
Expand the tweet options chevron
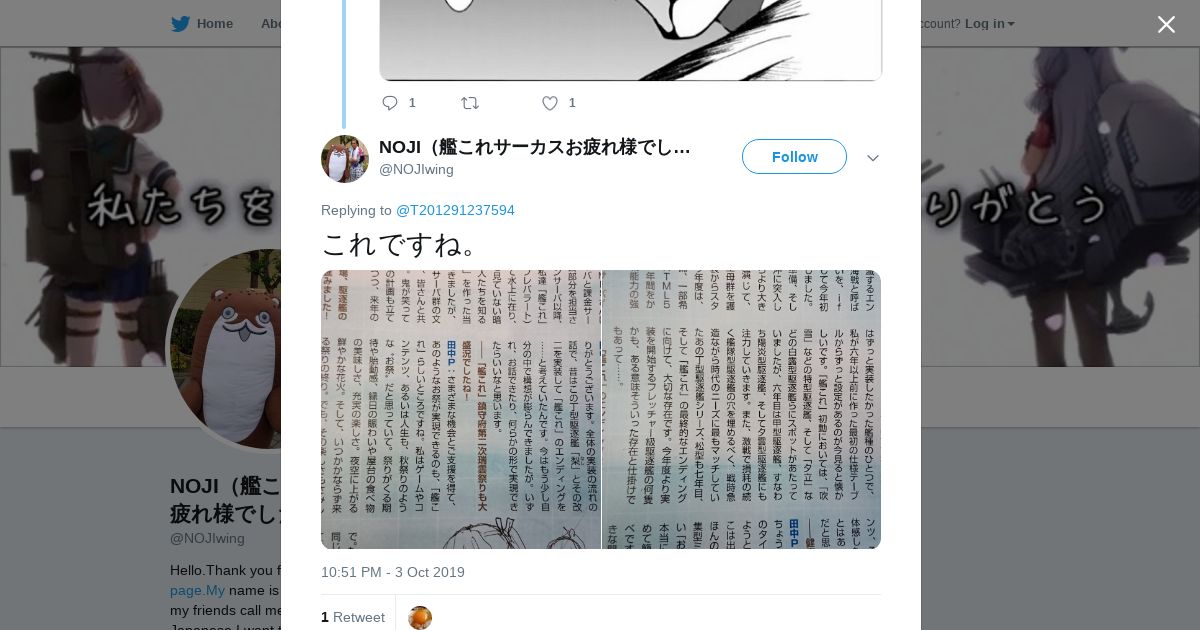873,158
